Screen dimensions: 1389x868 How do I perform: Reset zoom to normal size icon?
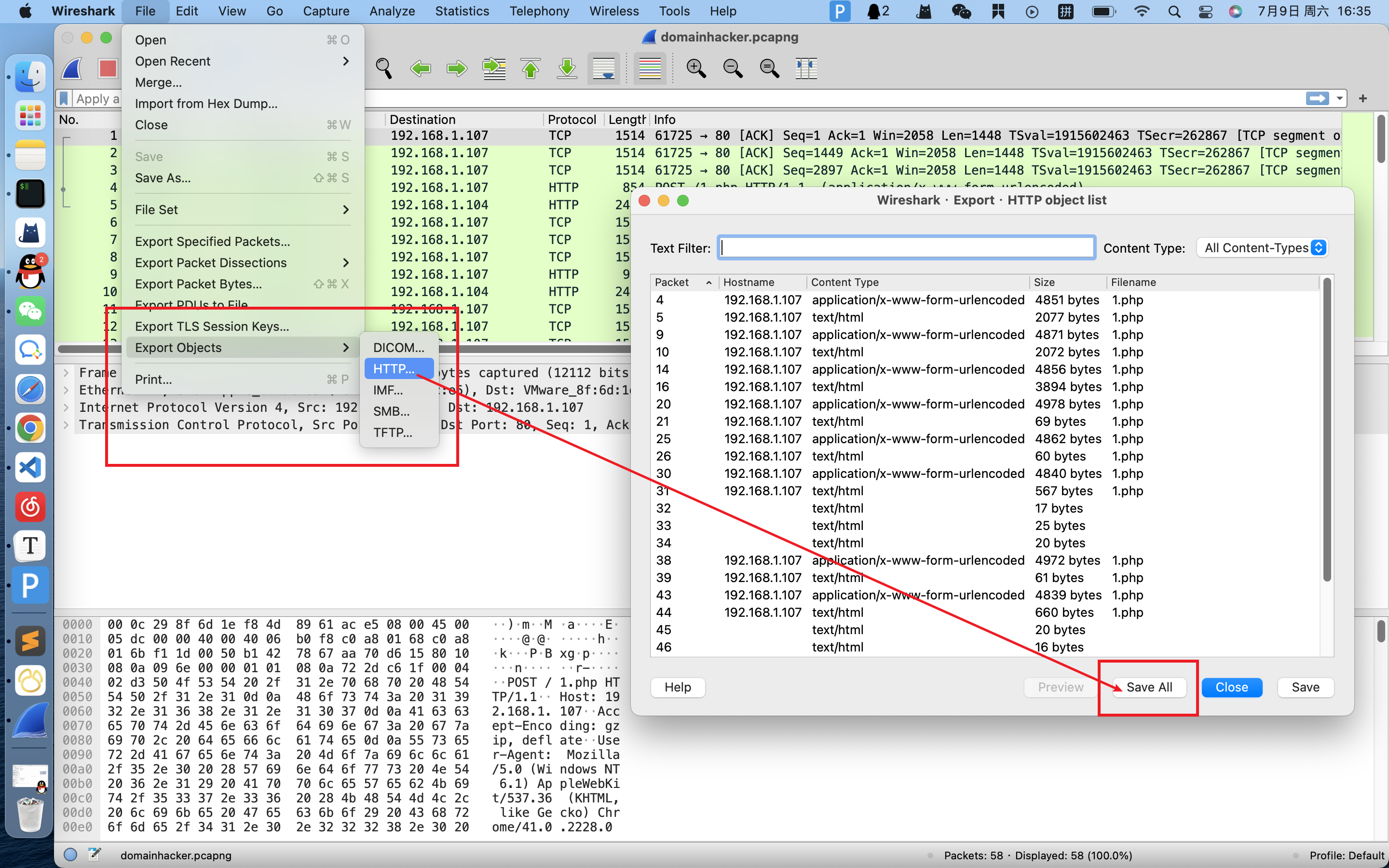click(769, 68)
